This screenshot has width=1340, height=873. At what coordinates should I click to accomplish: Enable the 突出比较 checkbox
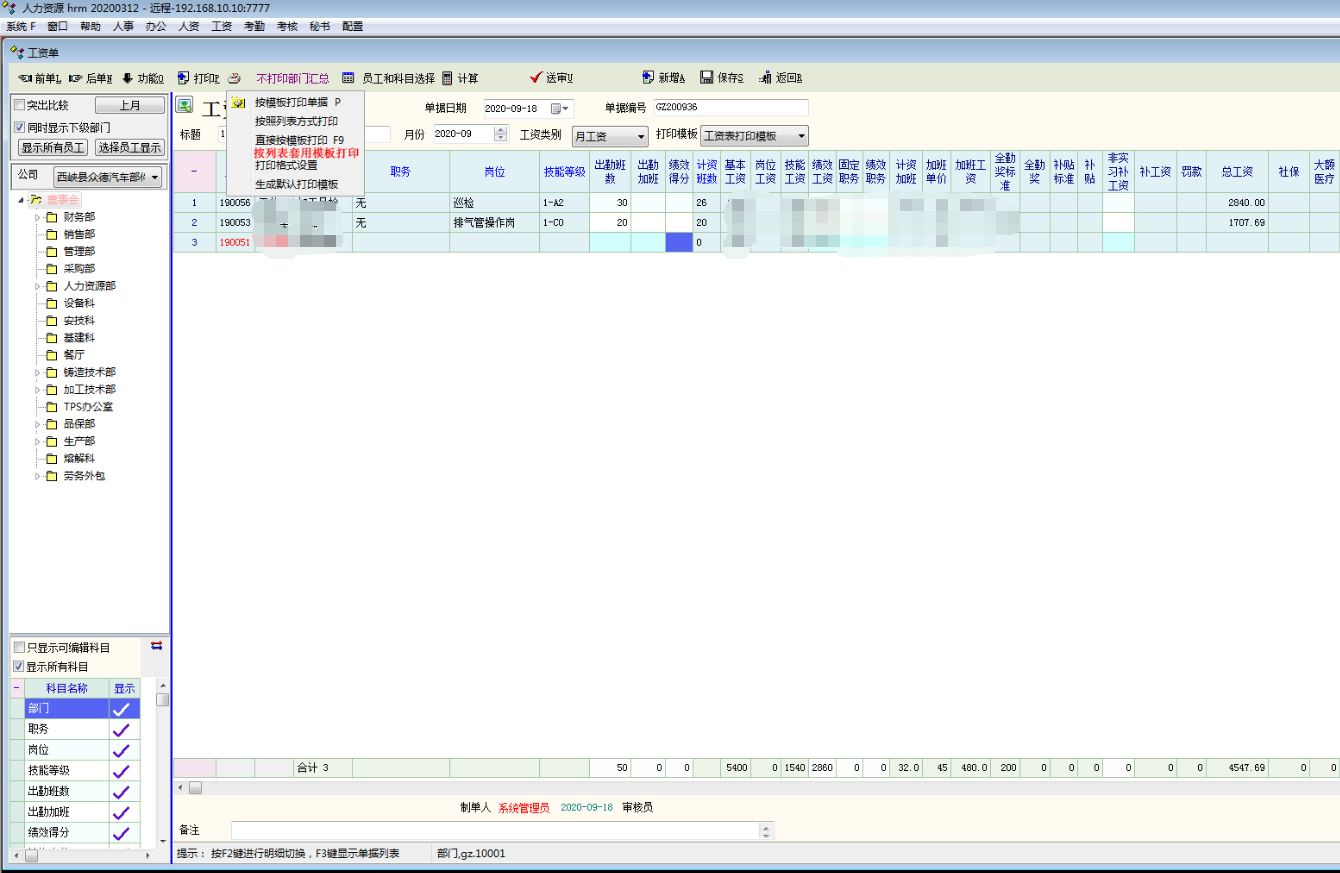(x=19, y=105)
